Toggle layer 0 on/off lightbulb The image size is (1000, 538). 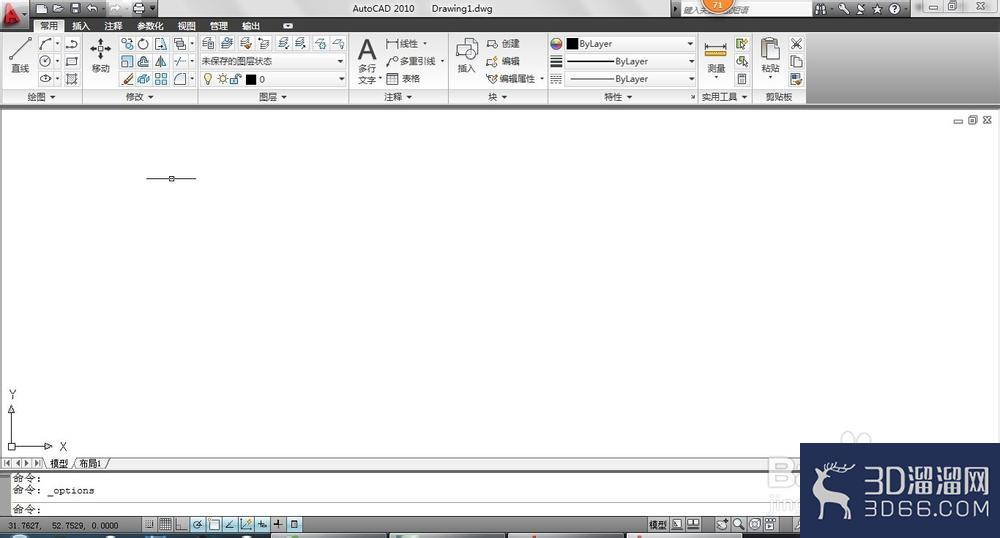pos(207,79)
